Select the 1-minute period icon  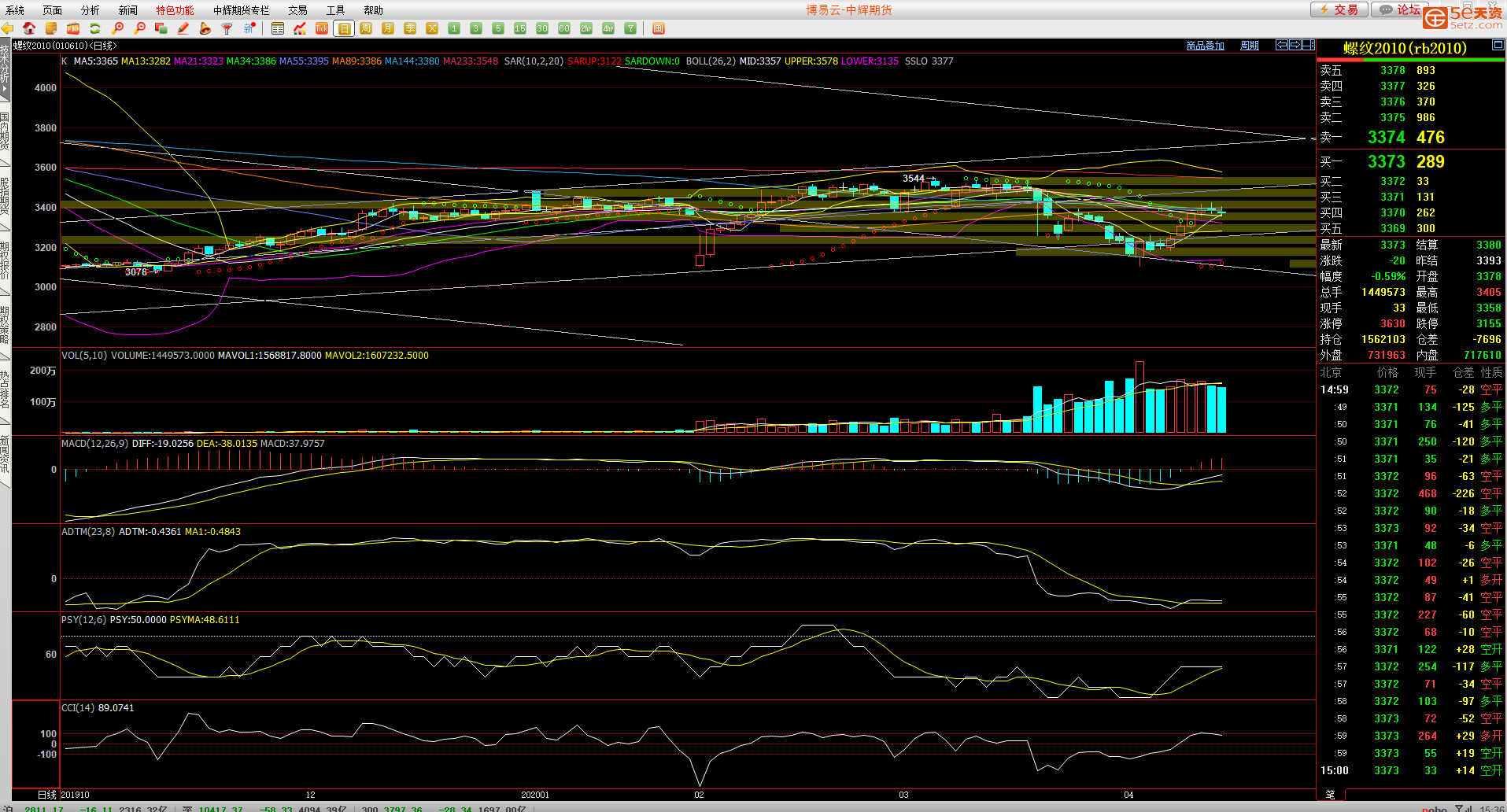click(454, 28)
